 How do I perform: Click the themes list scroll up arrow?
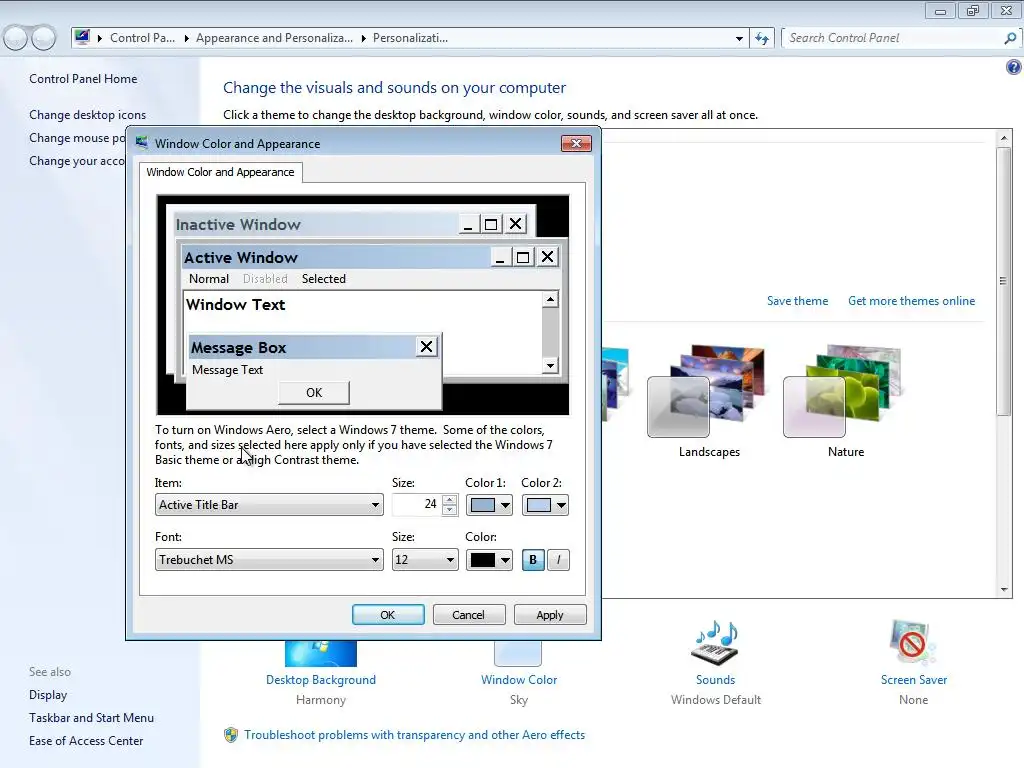click(1004, 138)
